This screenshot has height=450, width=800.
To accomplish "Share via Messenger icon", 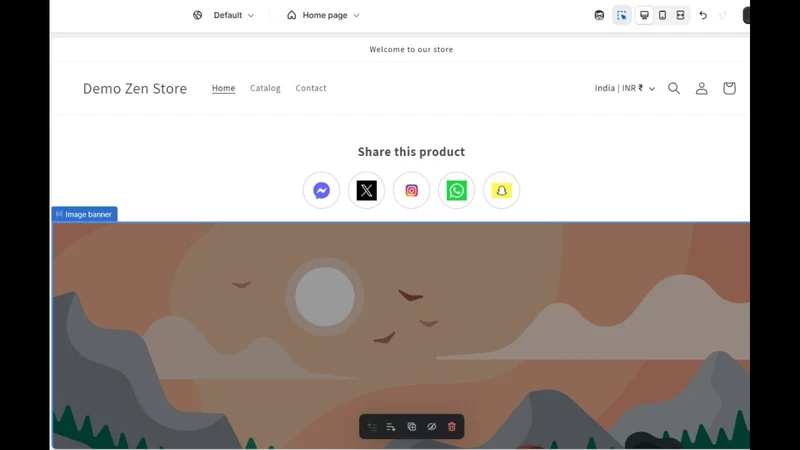I will click(x=321, y=190).
